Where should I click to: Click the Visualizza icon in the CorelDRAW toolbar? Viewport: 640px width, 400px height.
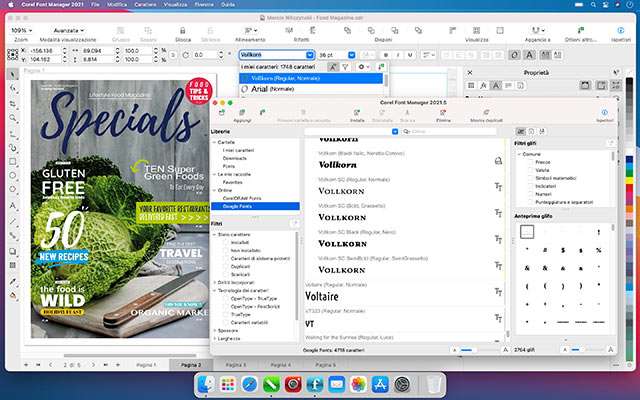tap(478, 30)
